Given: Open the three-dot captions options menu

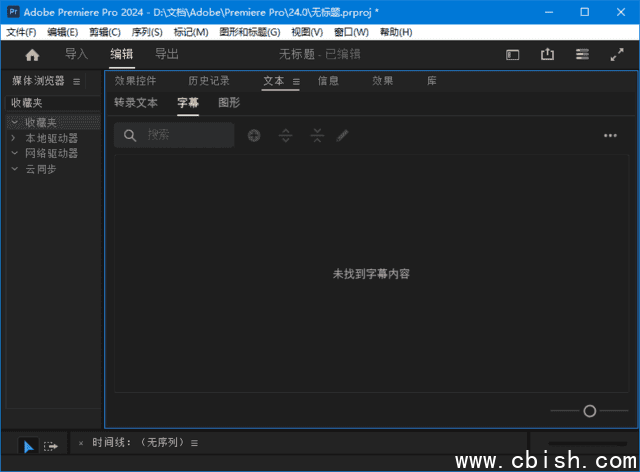Looking at the screenshot, I should [x=610, y=136].
